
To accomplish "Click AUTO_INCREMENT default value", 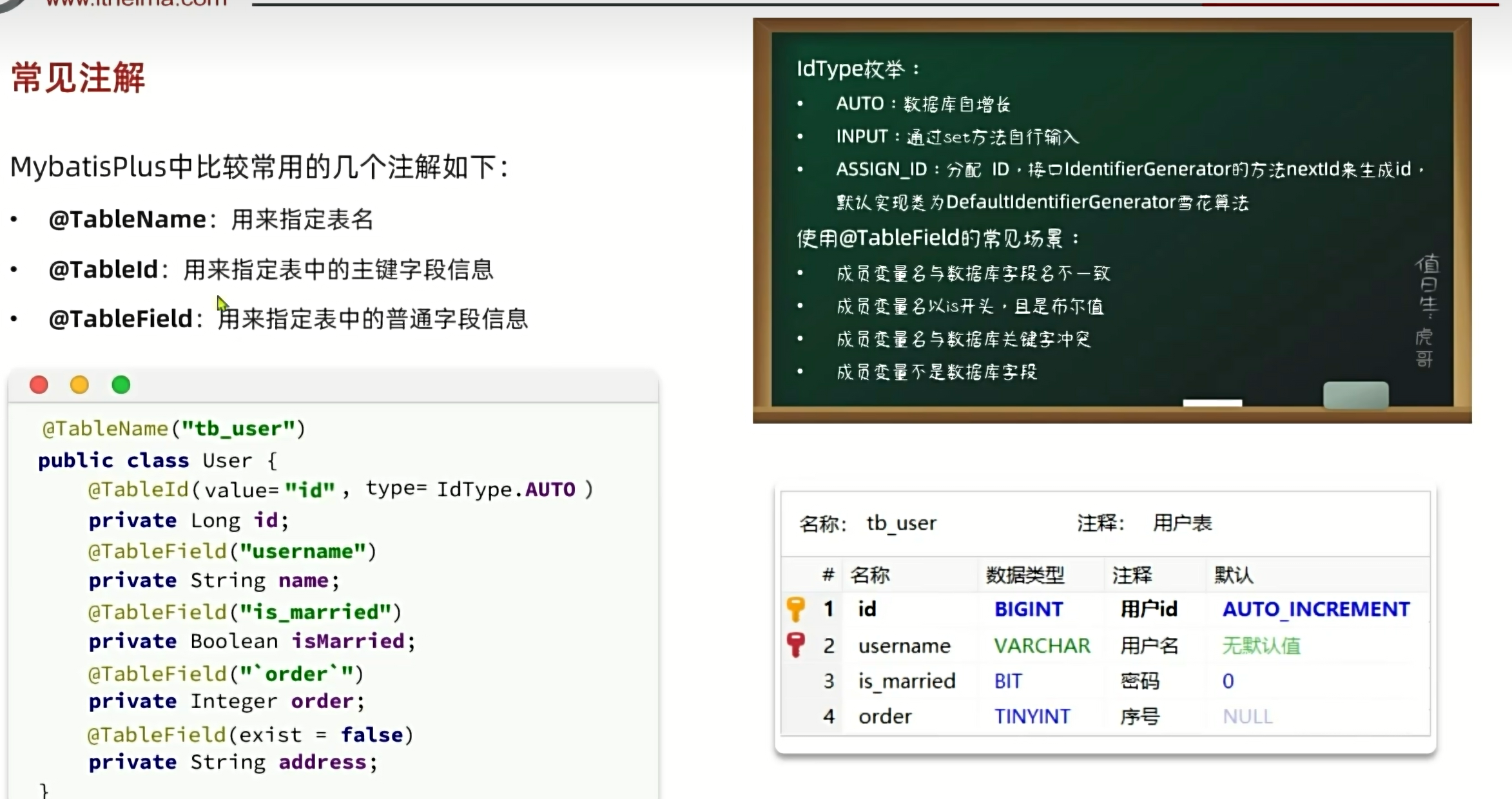I will pyautogui.click(x=1315, y=609).
